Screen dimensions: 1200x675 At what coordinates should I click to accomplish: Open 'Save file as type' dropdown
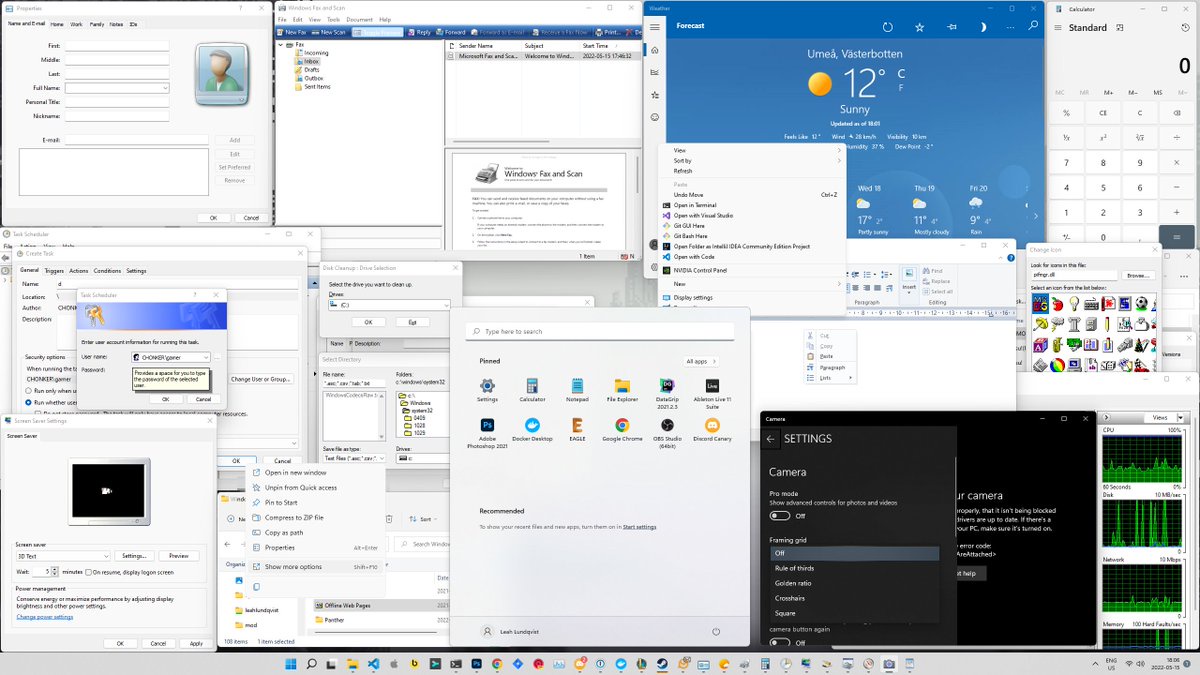(x=354, y=458)
